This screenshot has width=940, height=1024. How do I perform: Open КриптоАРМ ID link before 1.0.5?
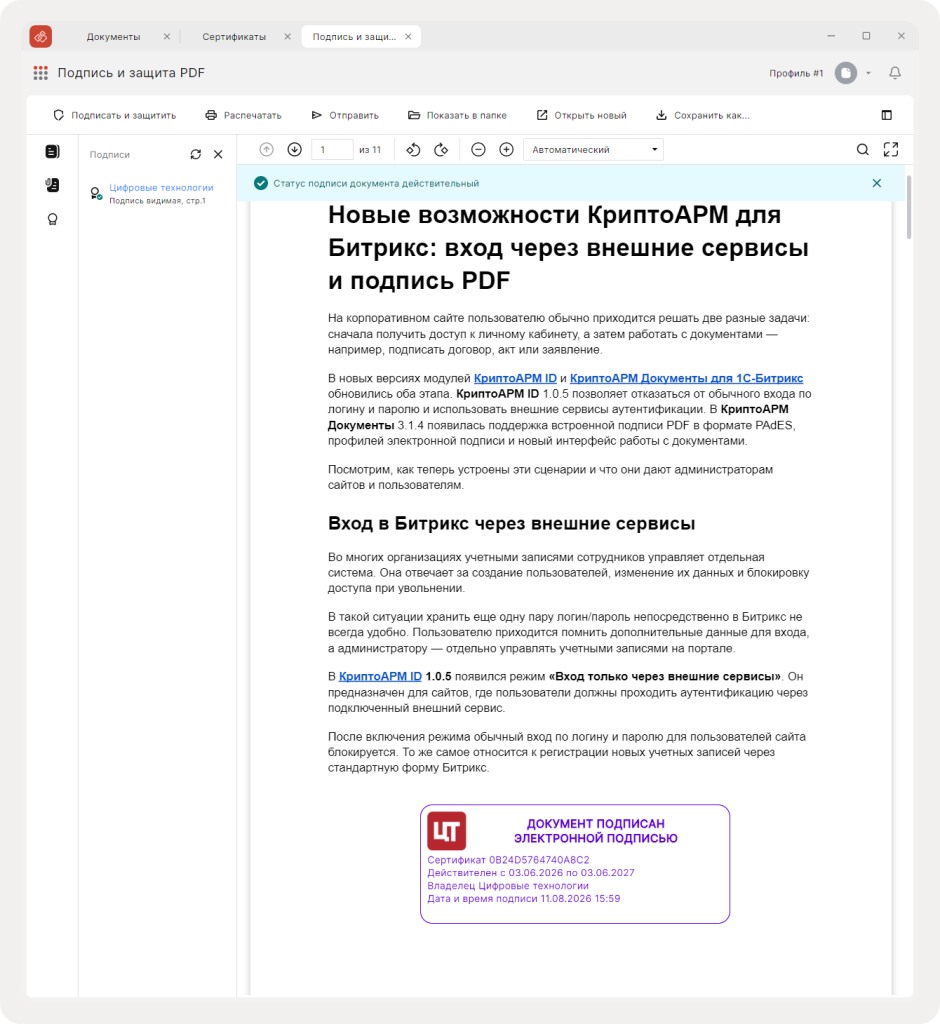(380, 677)
